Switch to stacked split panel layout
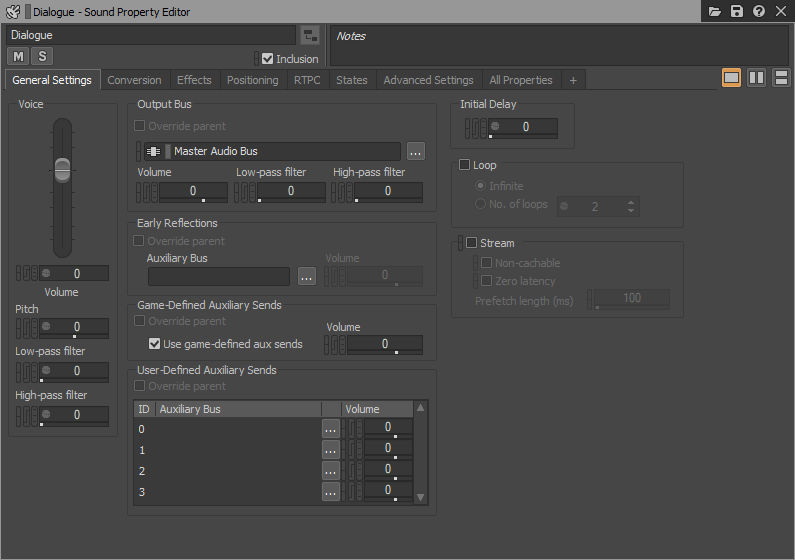The image size is (795, 560). pos(780,78)
